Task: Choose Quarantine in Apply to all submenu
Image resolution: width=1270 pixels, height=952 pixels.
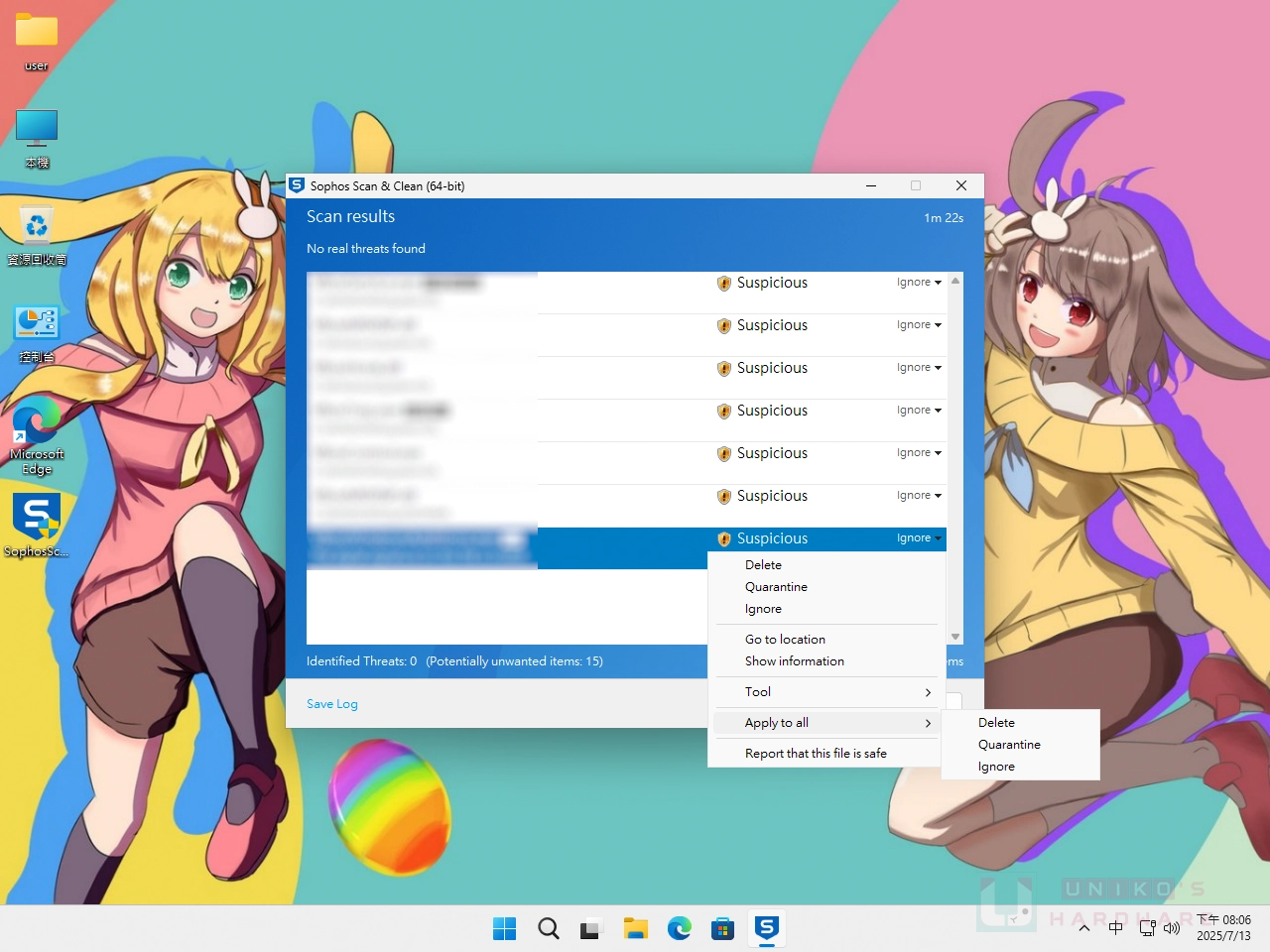Action: point(1020,745)
